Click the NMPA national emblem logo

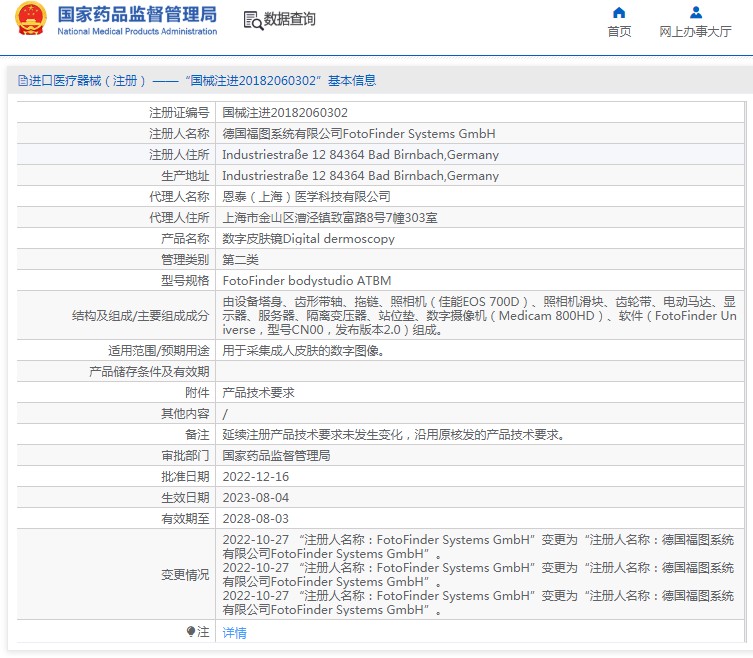[30, 20]
